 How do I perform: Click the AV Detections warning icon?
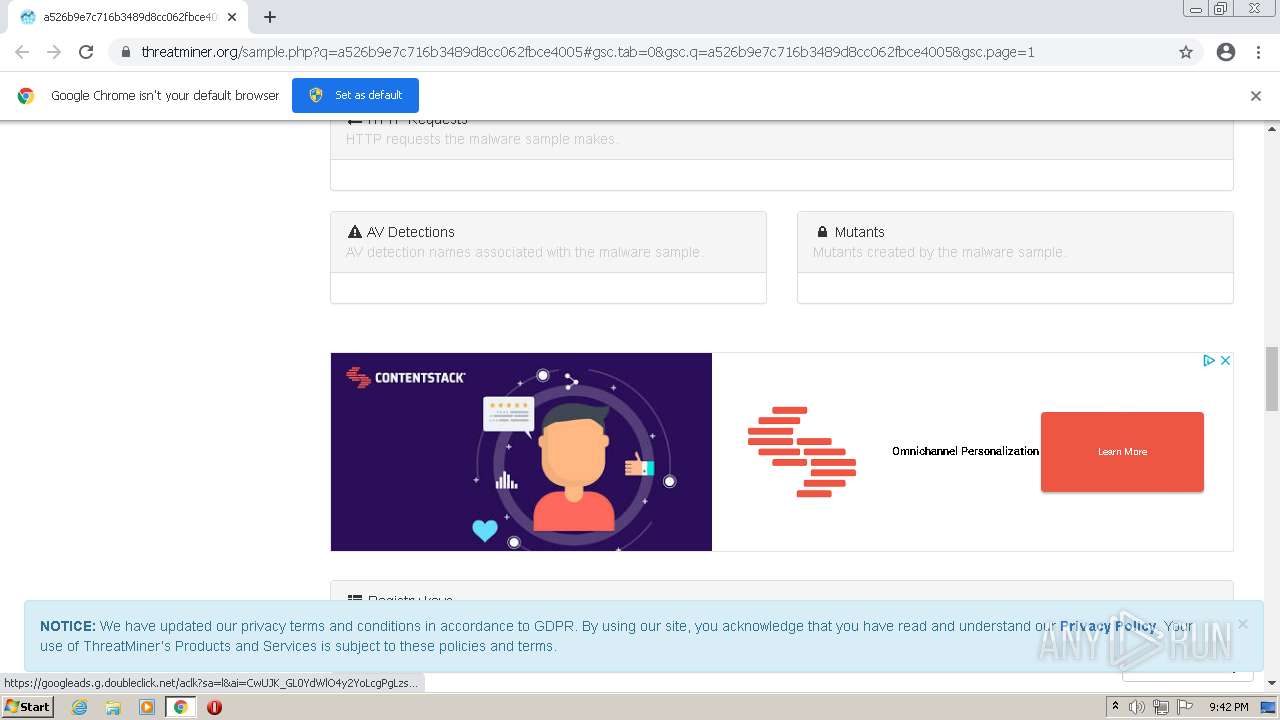tap(354, 232)
